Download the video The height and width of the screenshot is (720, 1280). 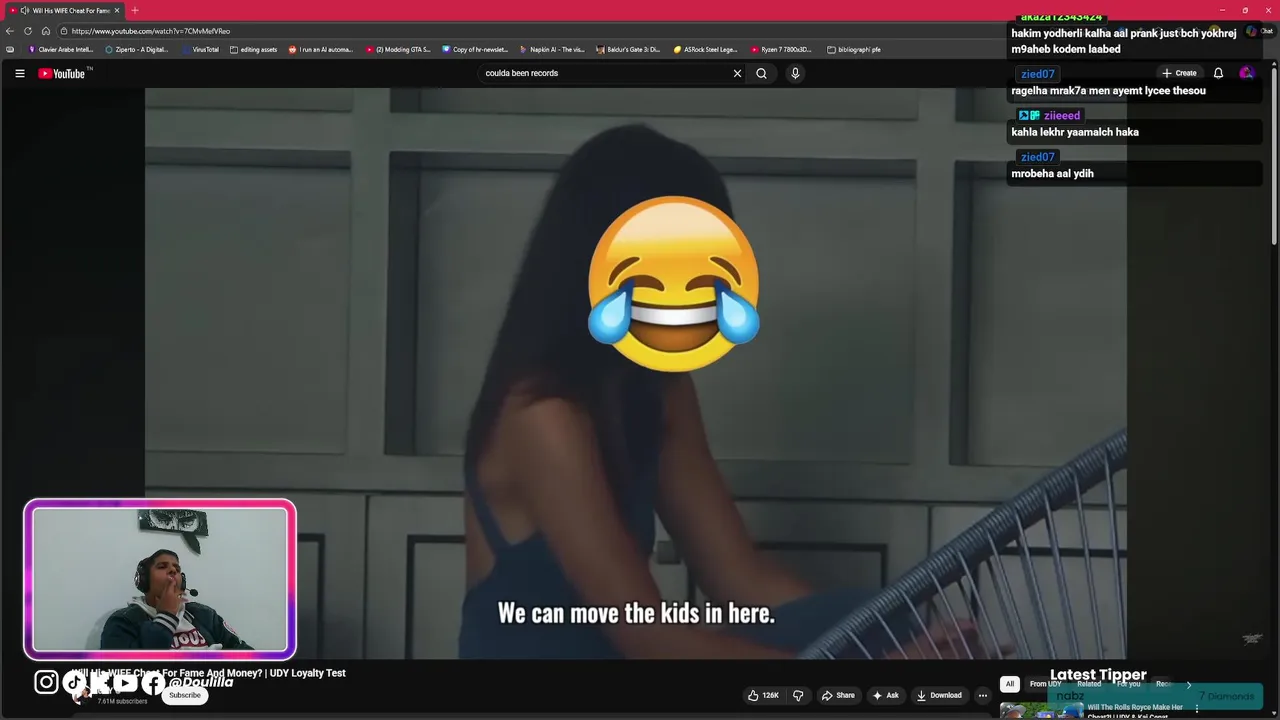click(x=939, y=695)
